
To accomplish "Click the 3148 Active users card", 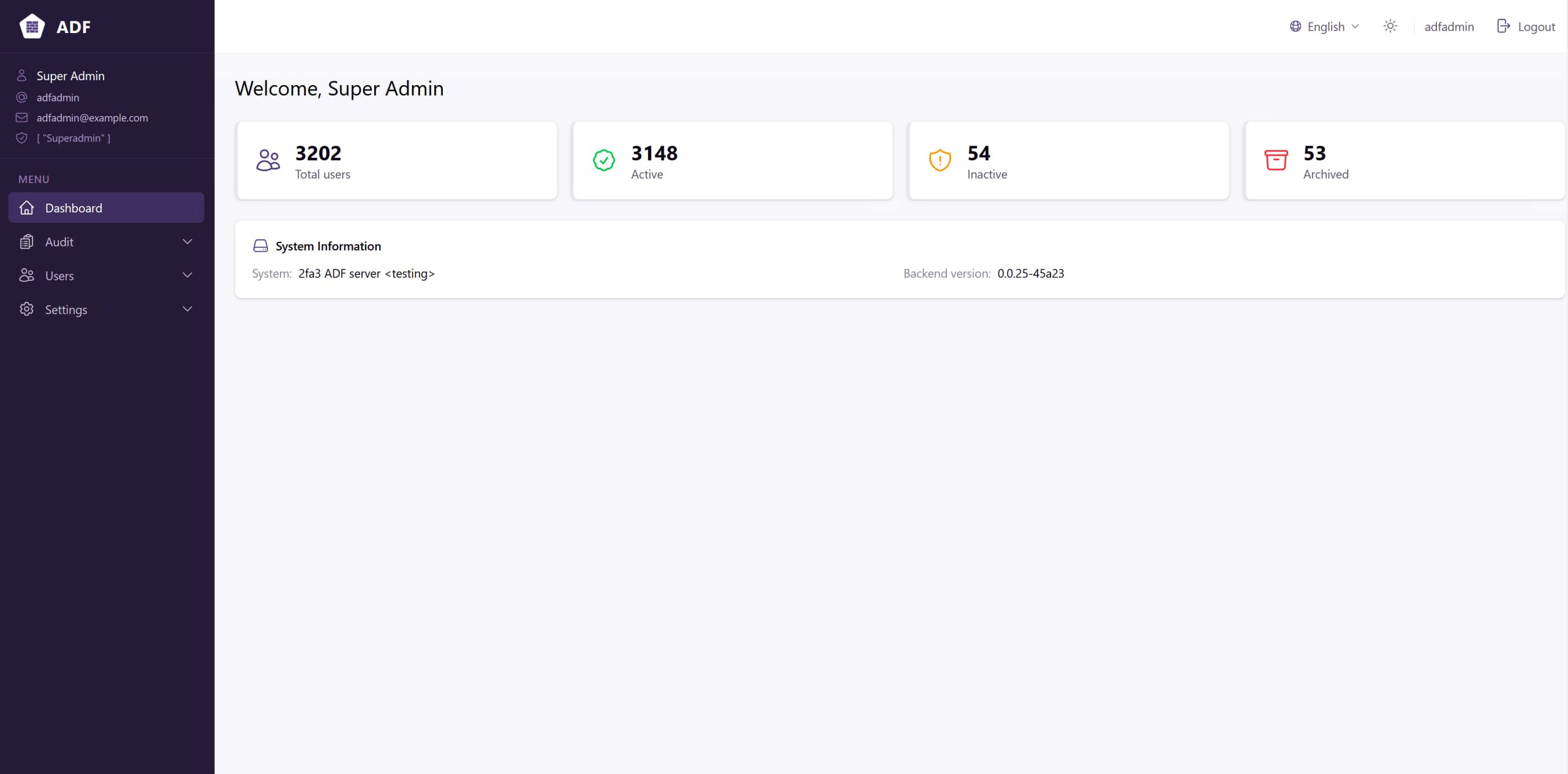I will (733, 160).
